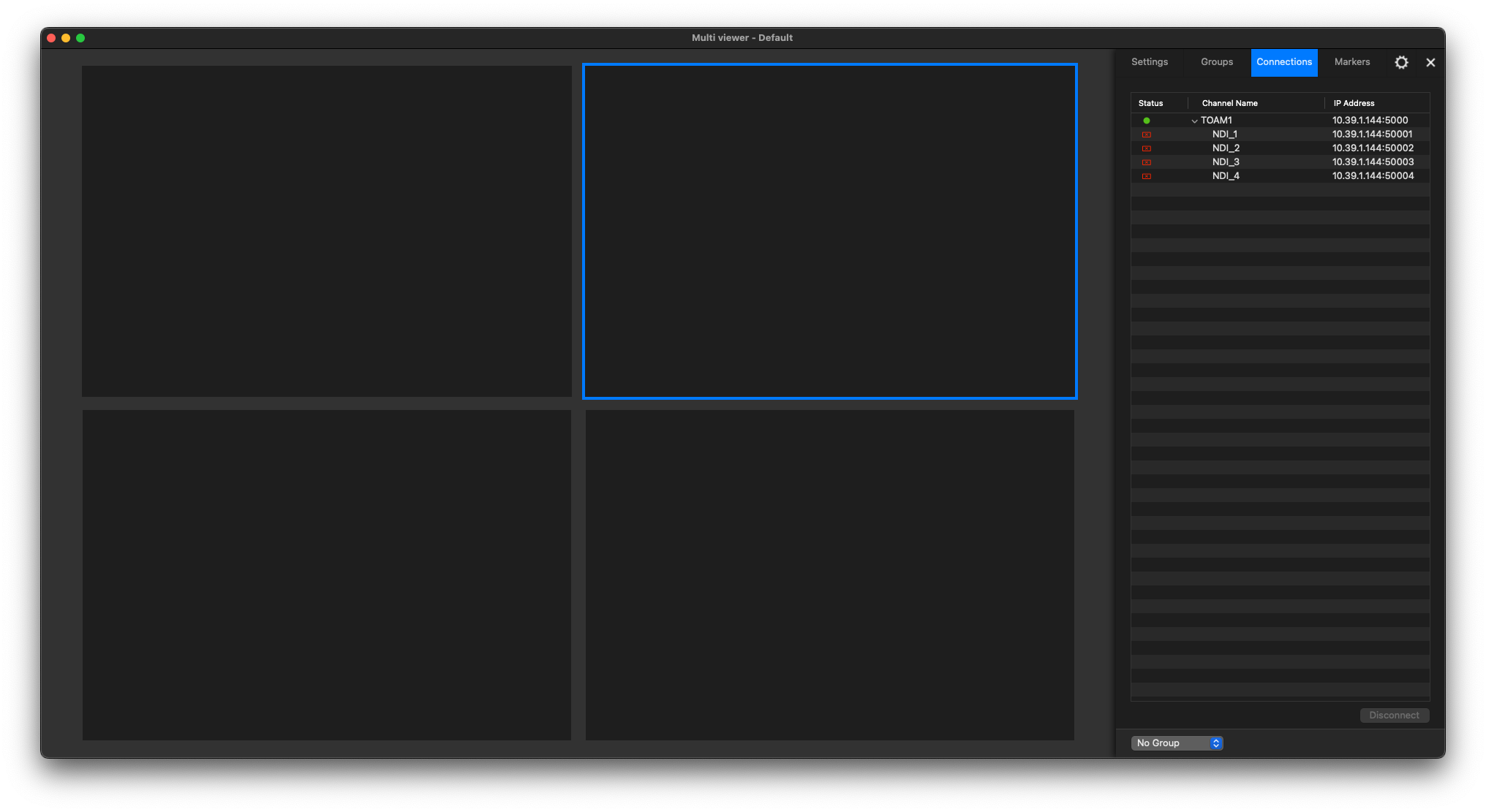Click IP address 10.39.1.144:50002

point(1373,148)
